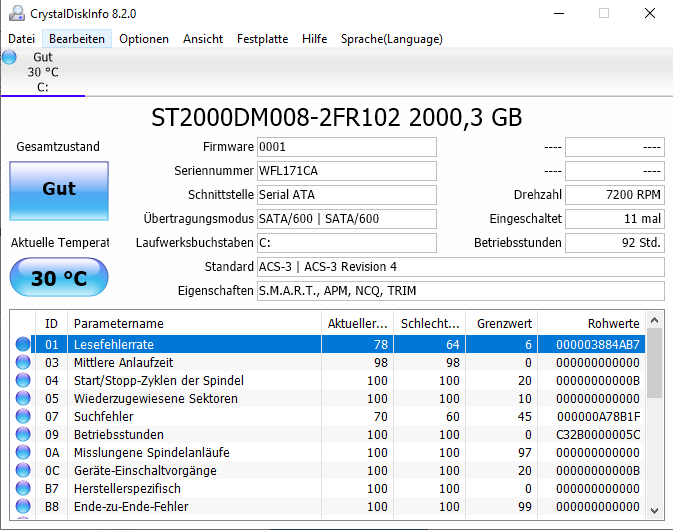Screen dimensions: 673x530
Task: Click the status orb for Ende-zu-Ende-Fehler row
Action: [x=23, y=506]
